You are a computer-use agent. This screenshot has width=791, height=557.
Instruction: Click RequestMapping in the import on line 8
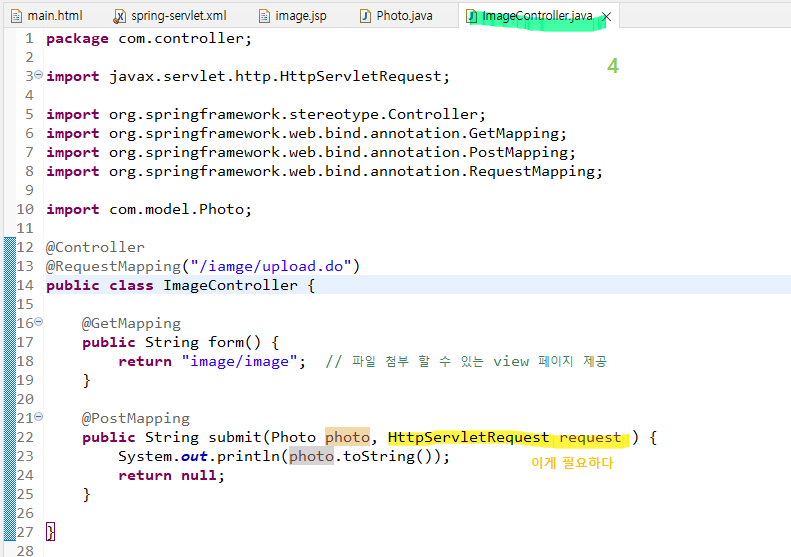(532, 172)
